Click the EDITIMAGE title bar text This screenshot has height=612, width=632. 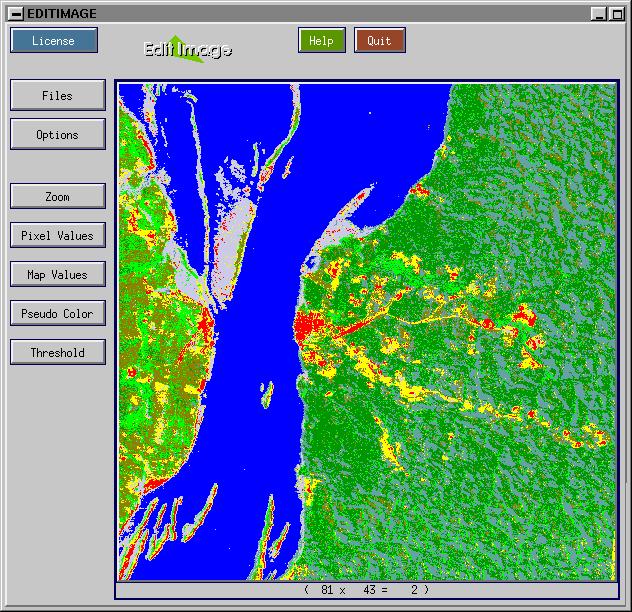(62, 14)
